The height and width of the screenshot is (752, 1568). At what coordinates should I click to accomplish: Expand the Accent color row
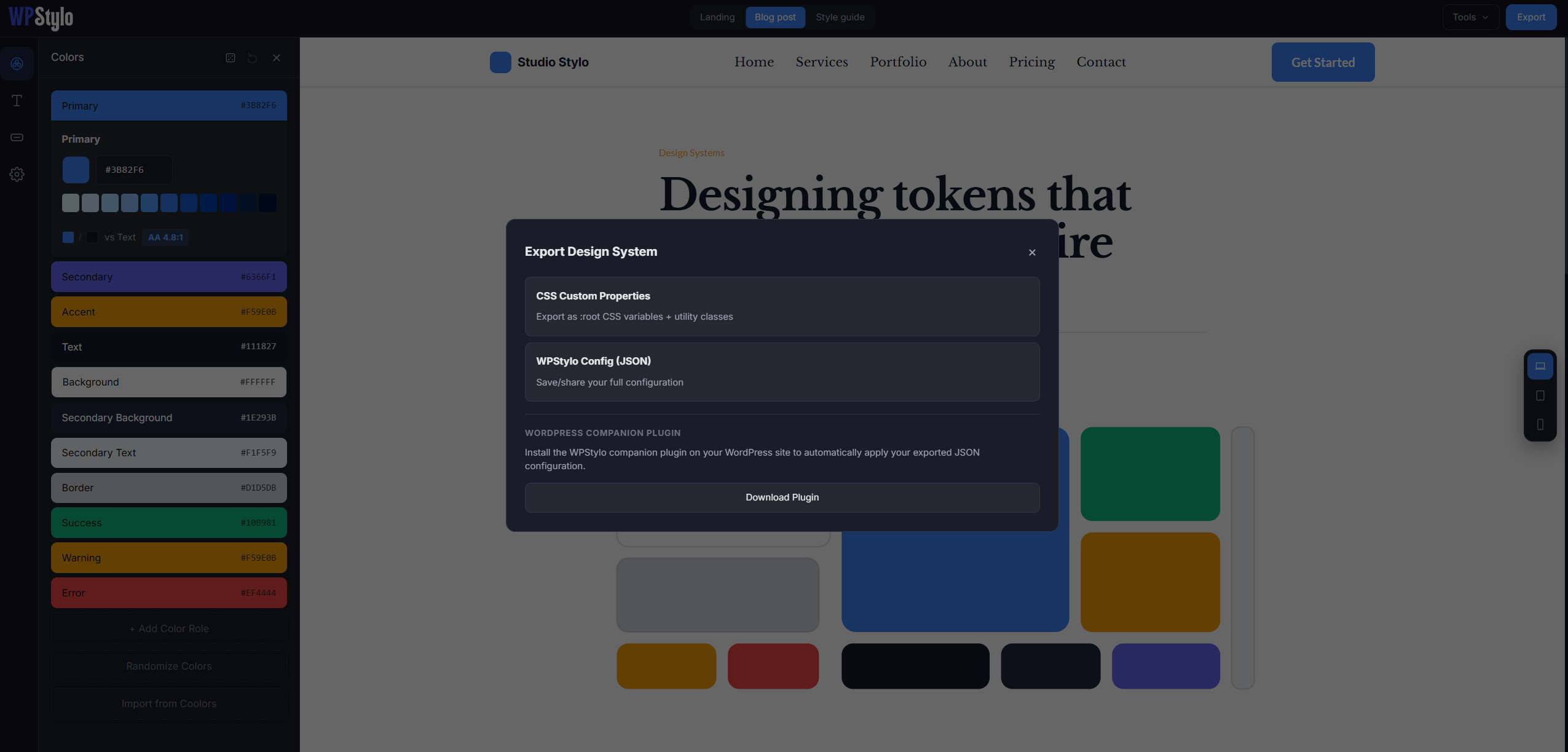[x=169, y=312]
